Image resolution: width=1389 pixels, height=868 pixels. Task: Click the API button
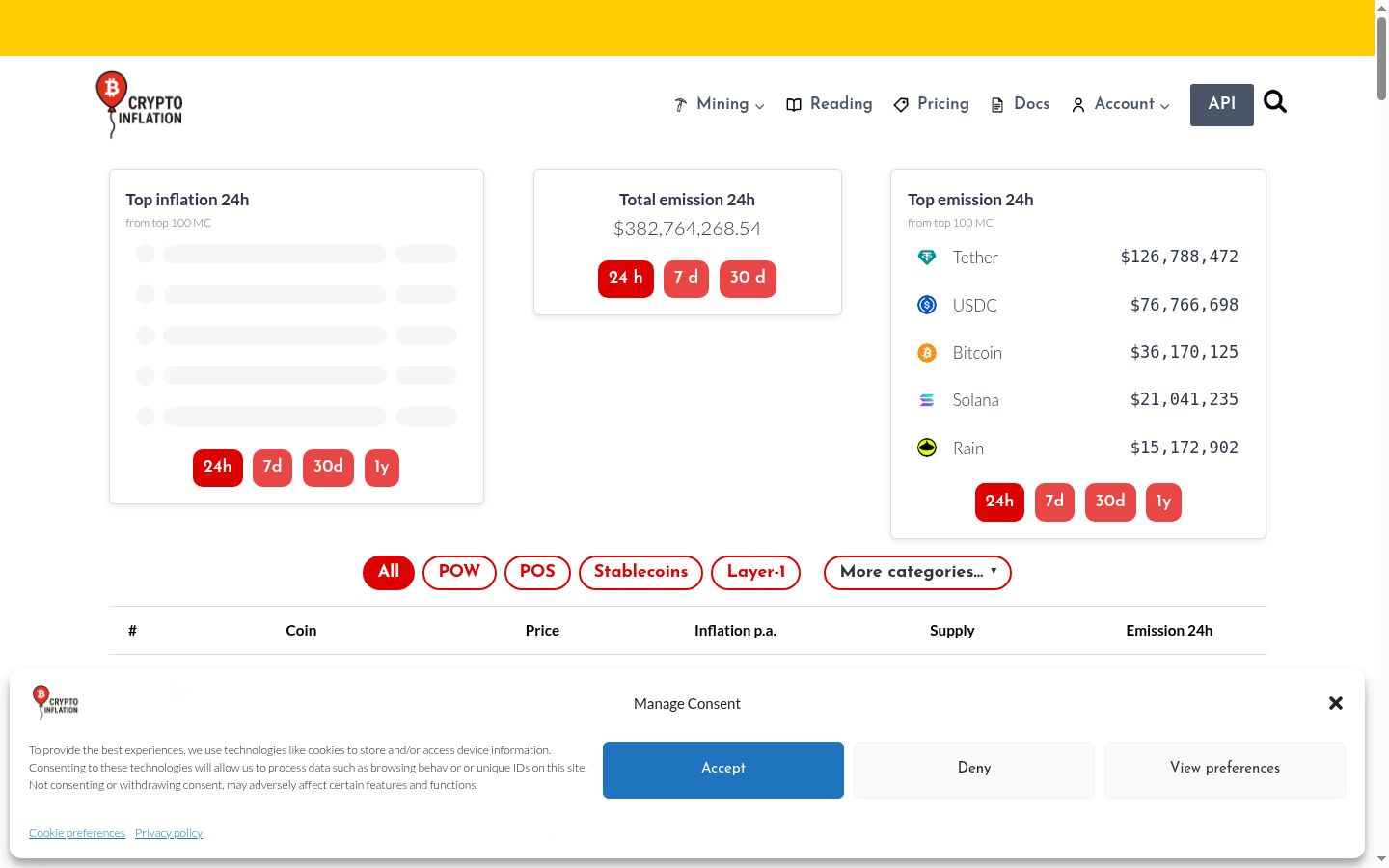pyautogui.click(x=1222, y=104)
